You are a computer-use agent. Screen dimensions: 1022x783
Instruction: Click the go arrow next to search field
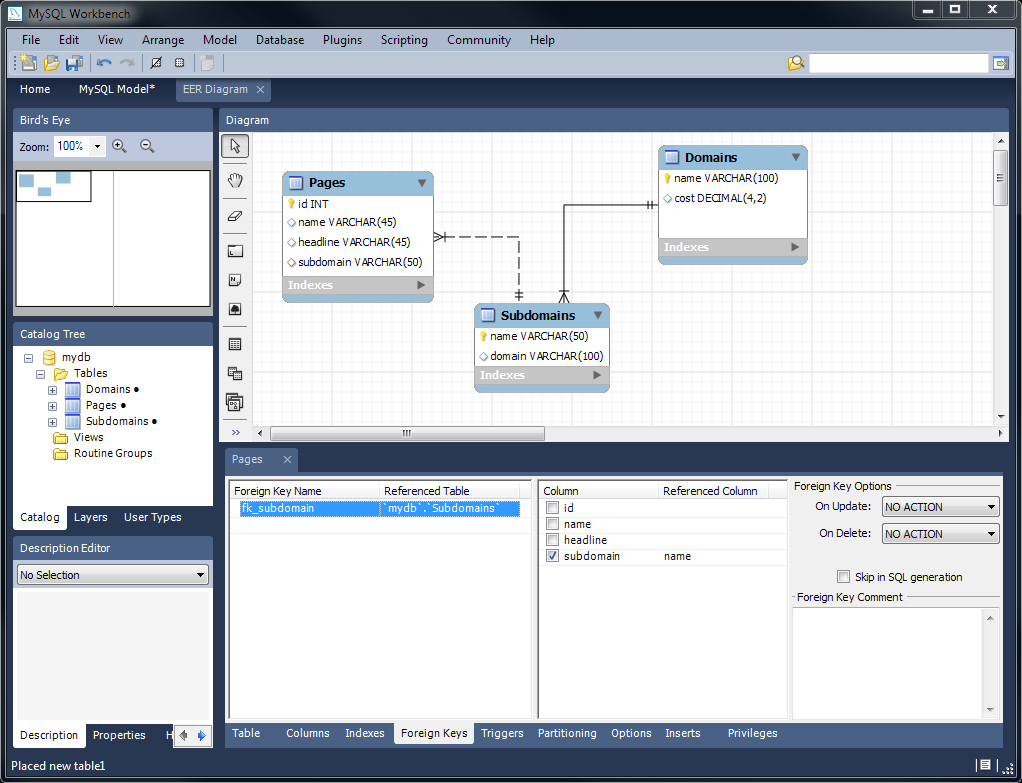1000,63
